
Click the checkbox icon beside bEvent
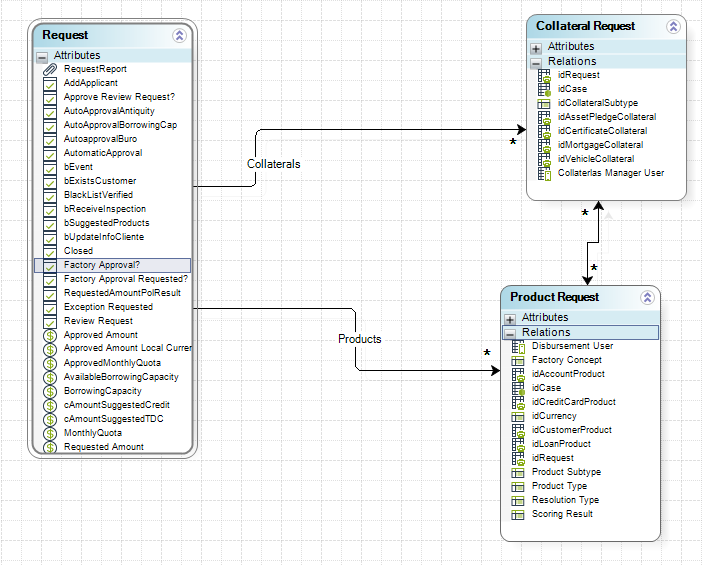50,167
